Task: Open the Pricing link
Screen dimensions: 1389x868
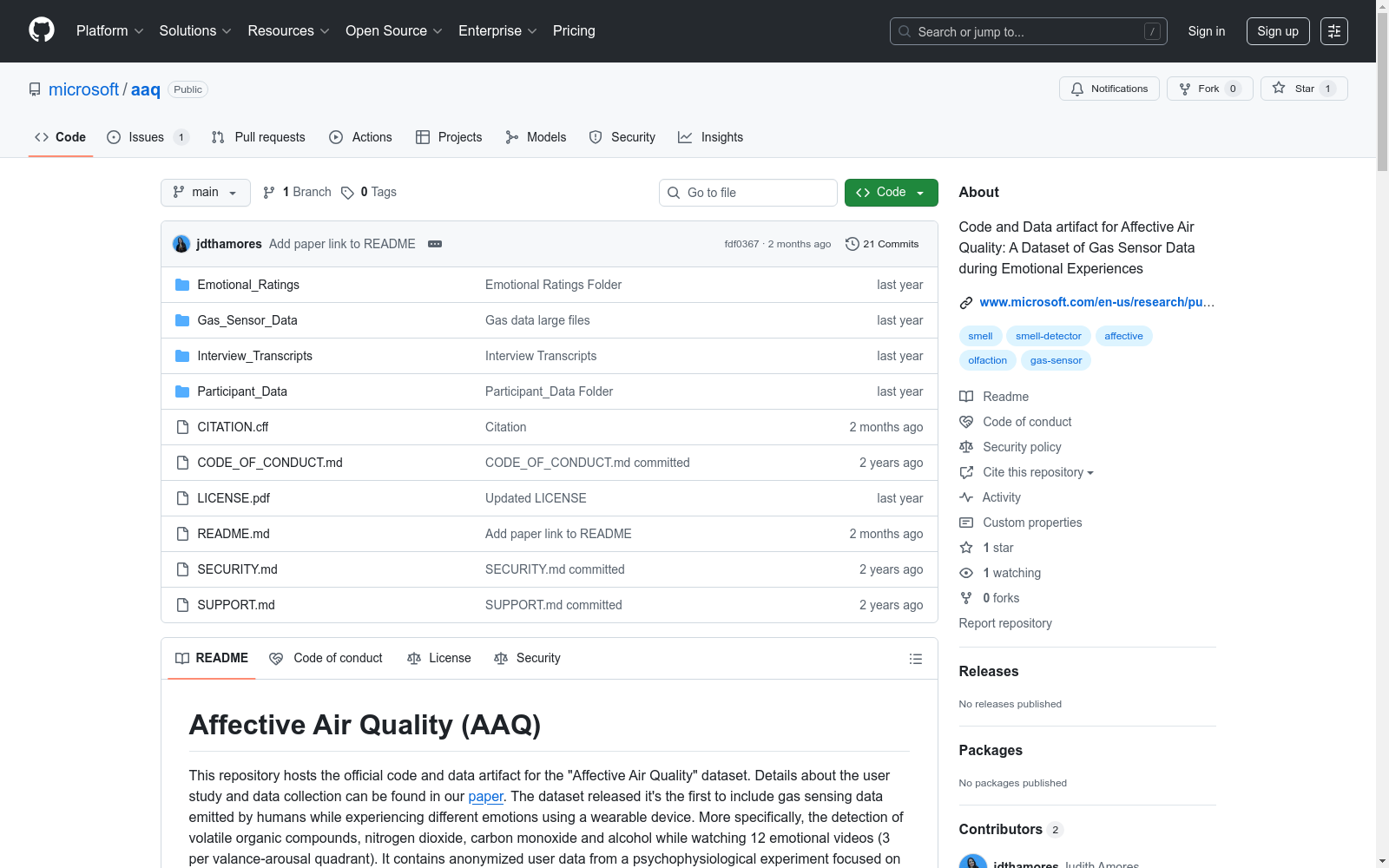Action: pyautogui.click(x=574, y=31)
